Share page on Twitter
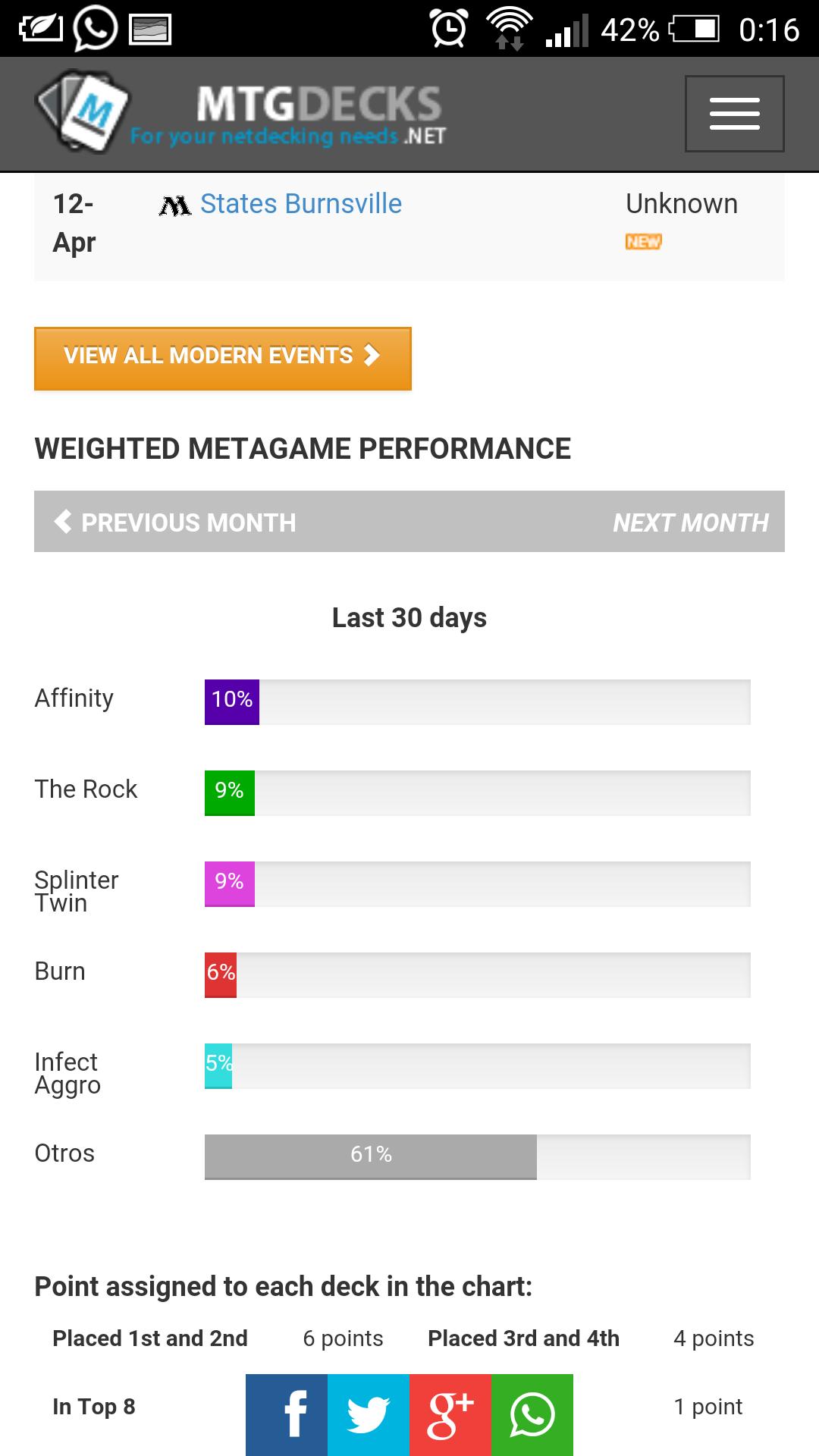The height and width of the screenshot is (1456, 819). (369, 1414)
